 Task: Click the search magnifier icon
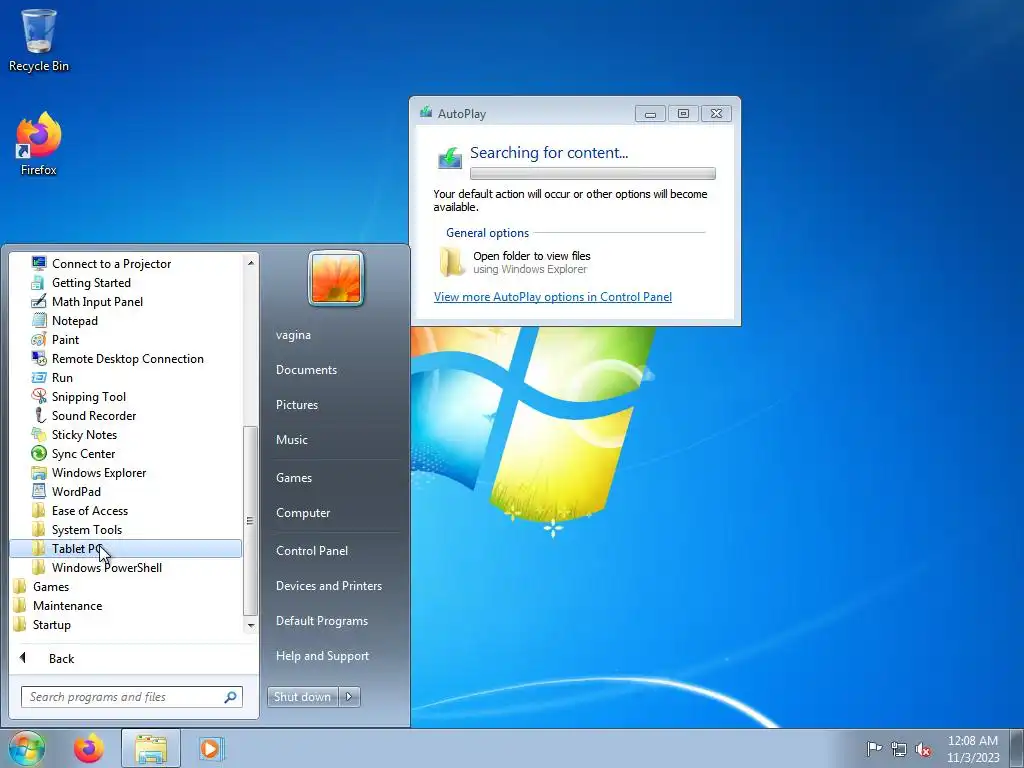point(231,697)
